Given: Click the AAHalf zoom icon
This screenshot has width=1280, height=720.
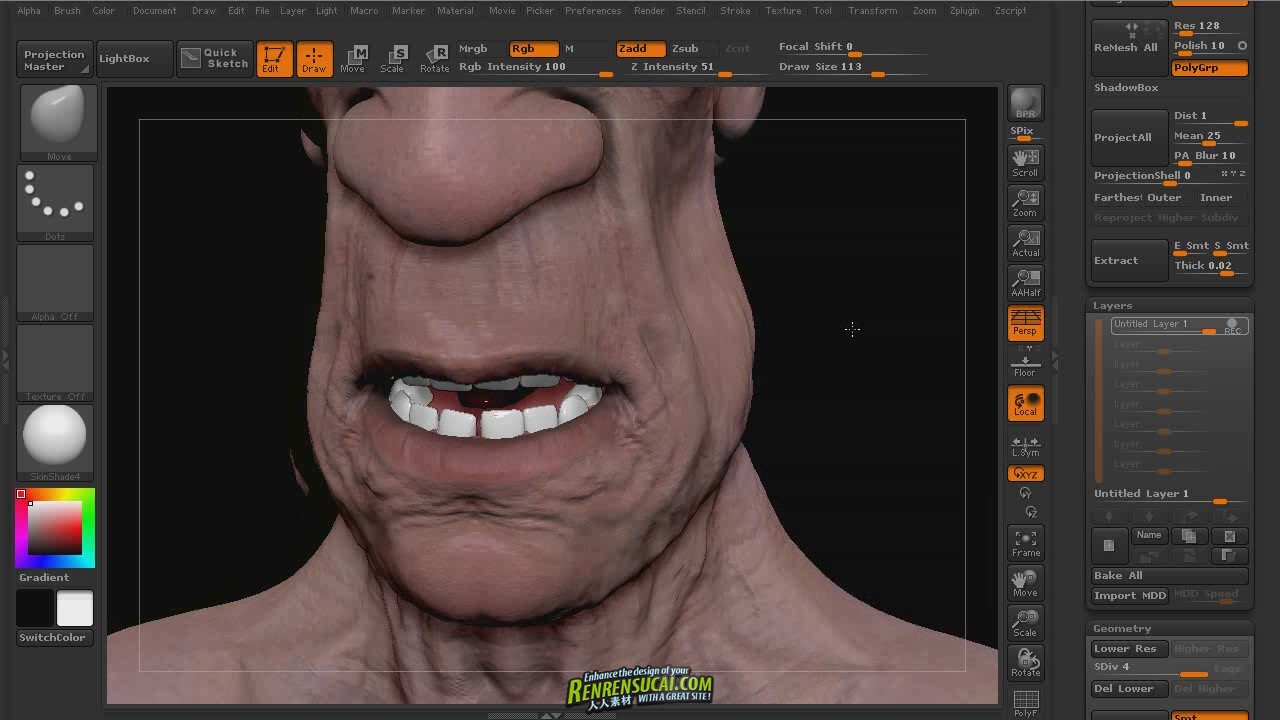Looking at the screenshot, I should pos(1025,283).
